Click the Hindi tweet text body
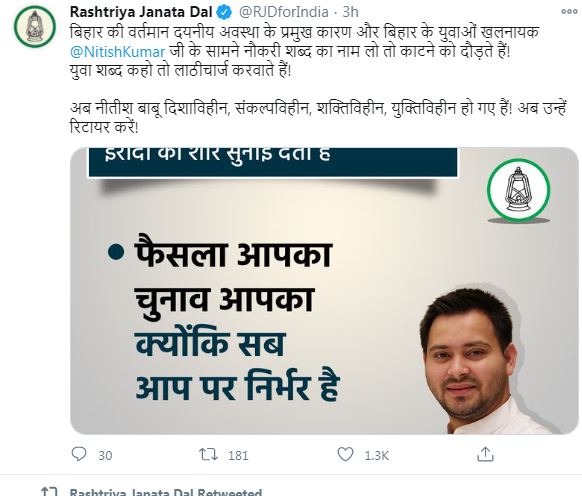Screen dimensions: 582x496 [318, 79]
